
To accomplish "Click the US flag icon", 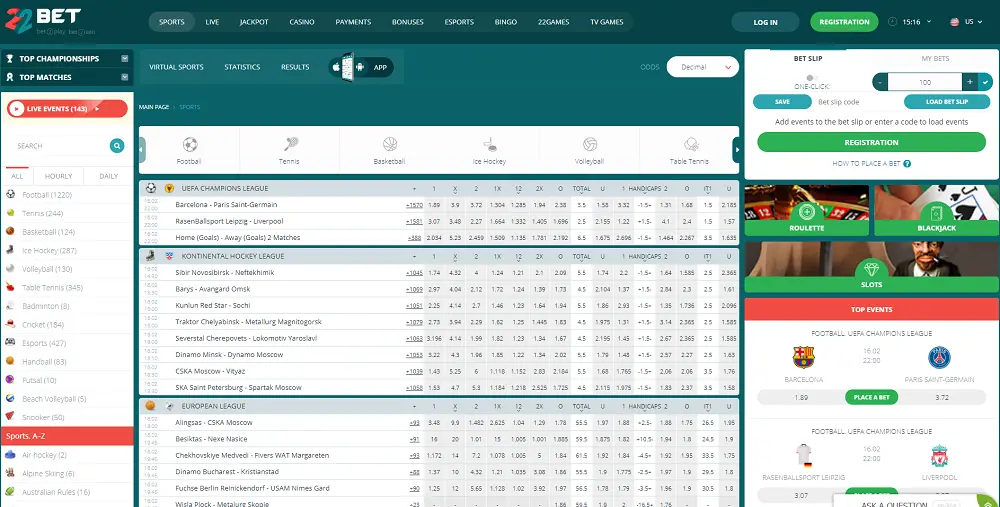I will (x=954, y=22).
